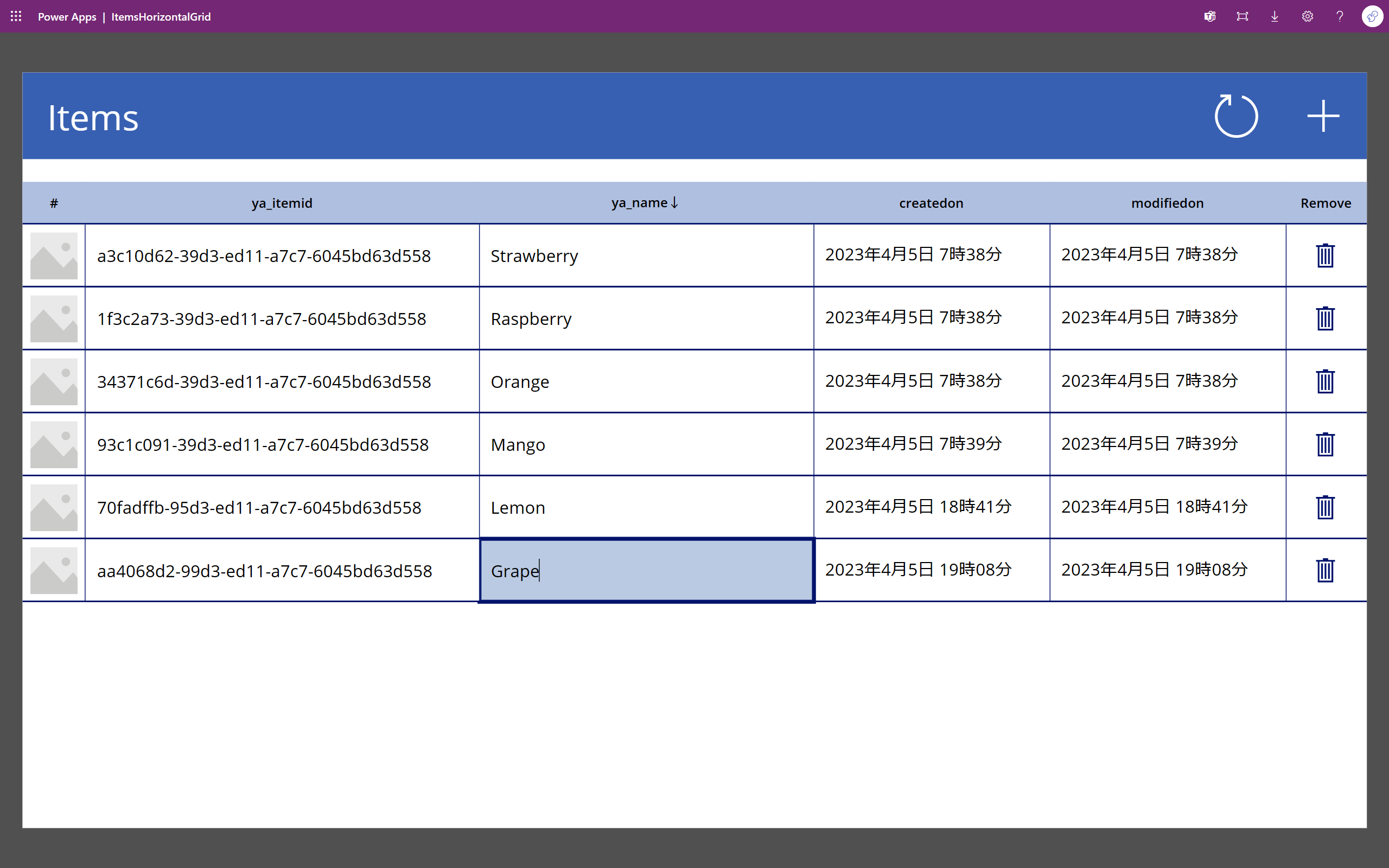The width and height of the screenshot is (1389, 868).
Task: Click the trash icon on Grape row
Action: [x=1325, y=570]
